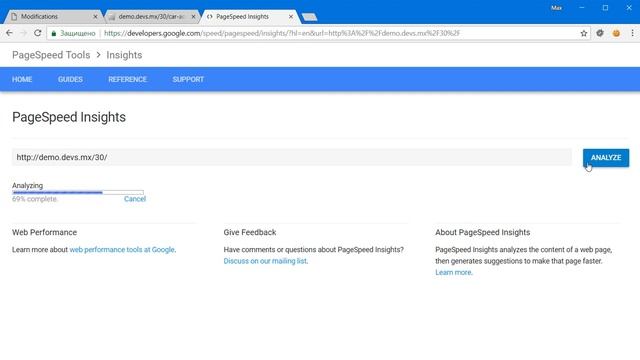Open the Learn more link
This screenshot has width=640, height=360.
pos(453,272)
